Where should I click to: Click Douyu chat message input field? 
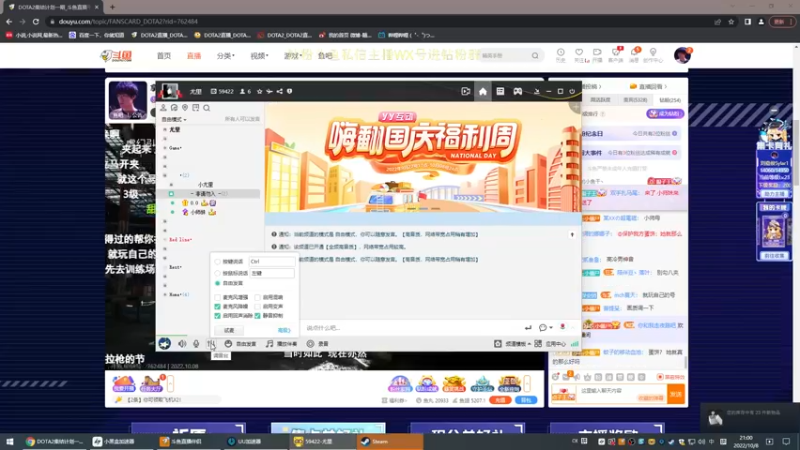coord(621,394)
